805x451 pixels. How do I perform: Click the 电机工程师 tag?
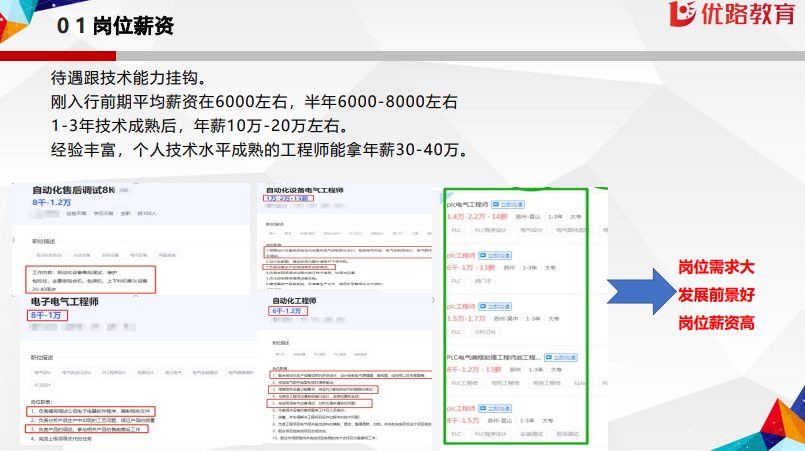[x=505, y=383]
